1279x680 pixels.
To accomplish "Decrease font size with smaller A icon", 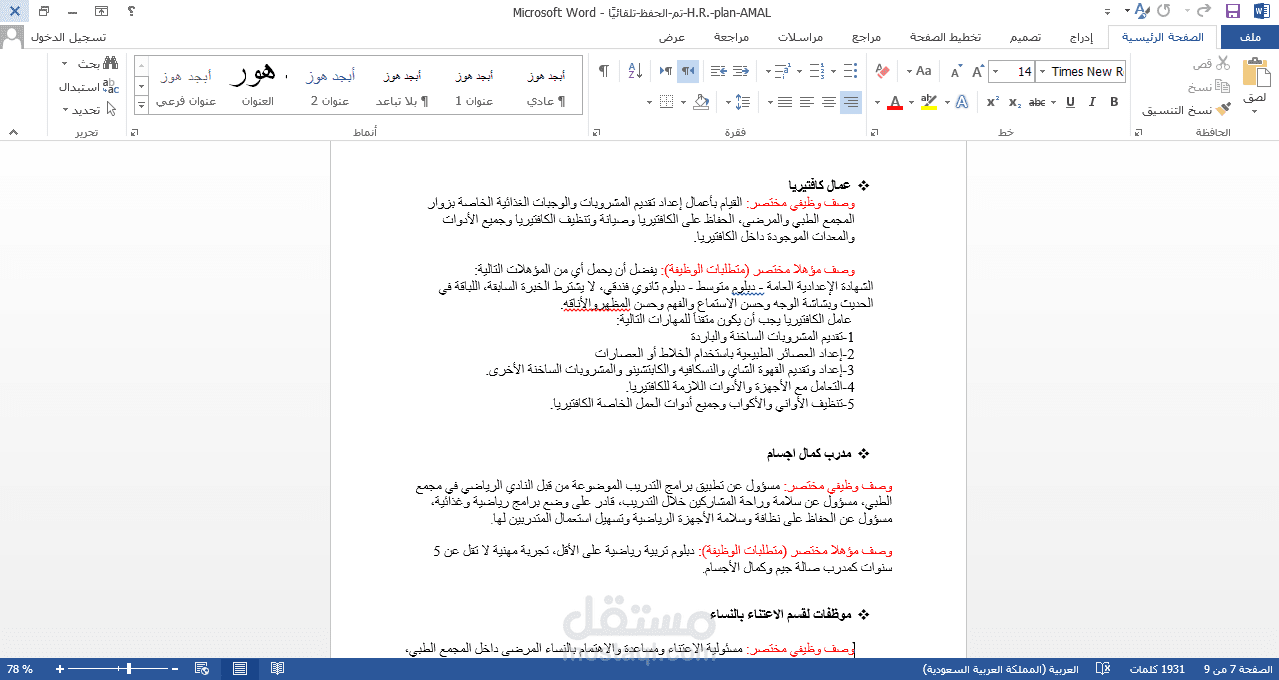I will [x=955, y=72].
